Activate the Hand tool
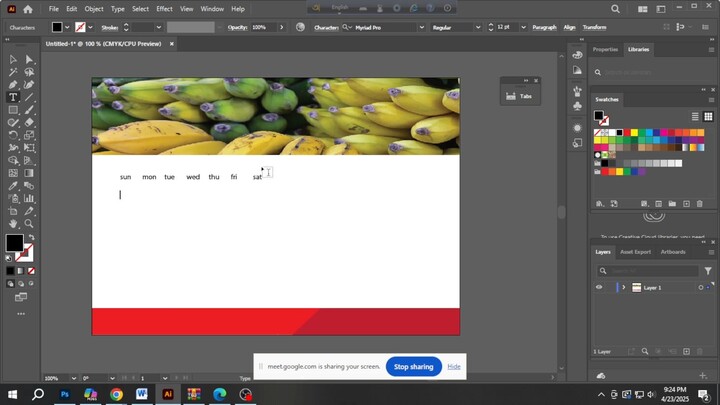 coord(13,224)
